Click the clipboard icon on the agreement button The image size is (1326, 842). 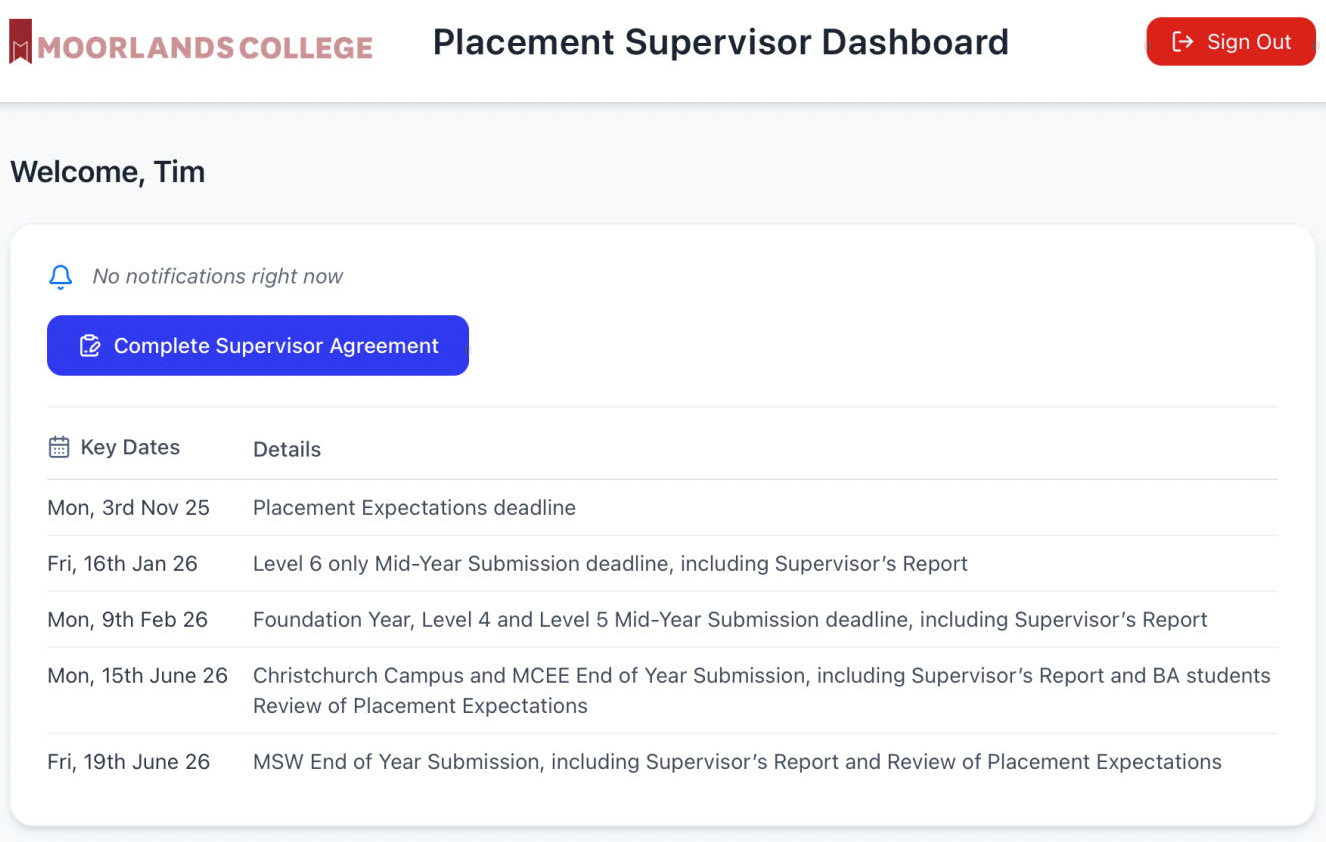coord(90,346)
